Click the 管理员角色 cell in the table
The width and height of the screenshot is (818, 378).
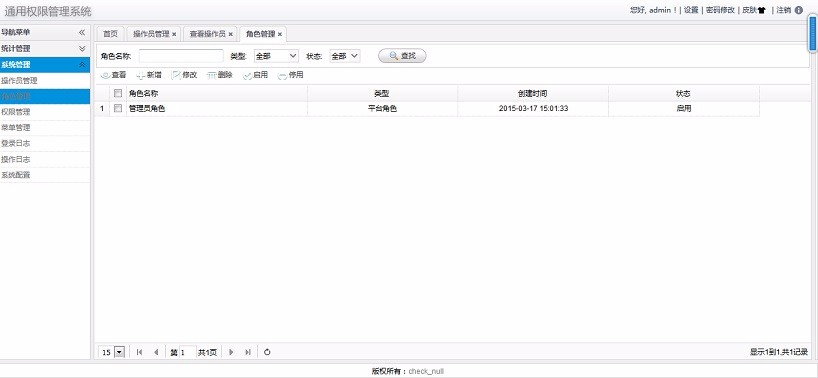click(x=216, y=108)
